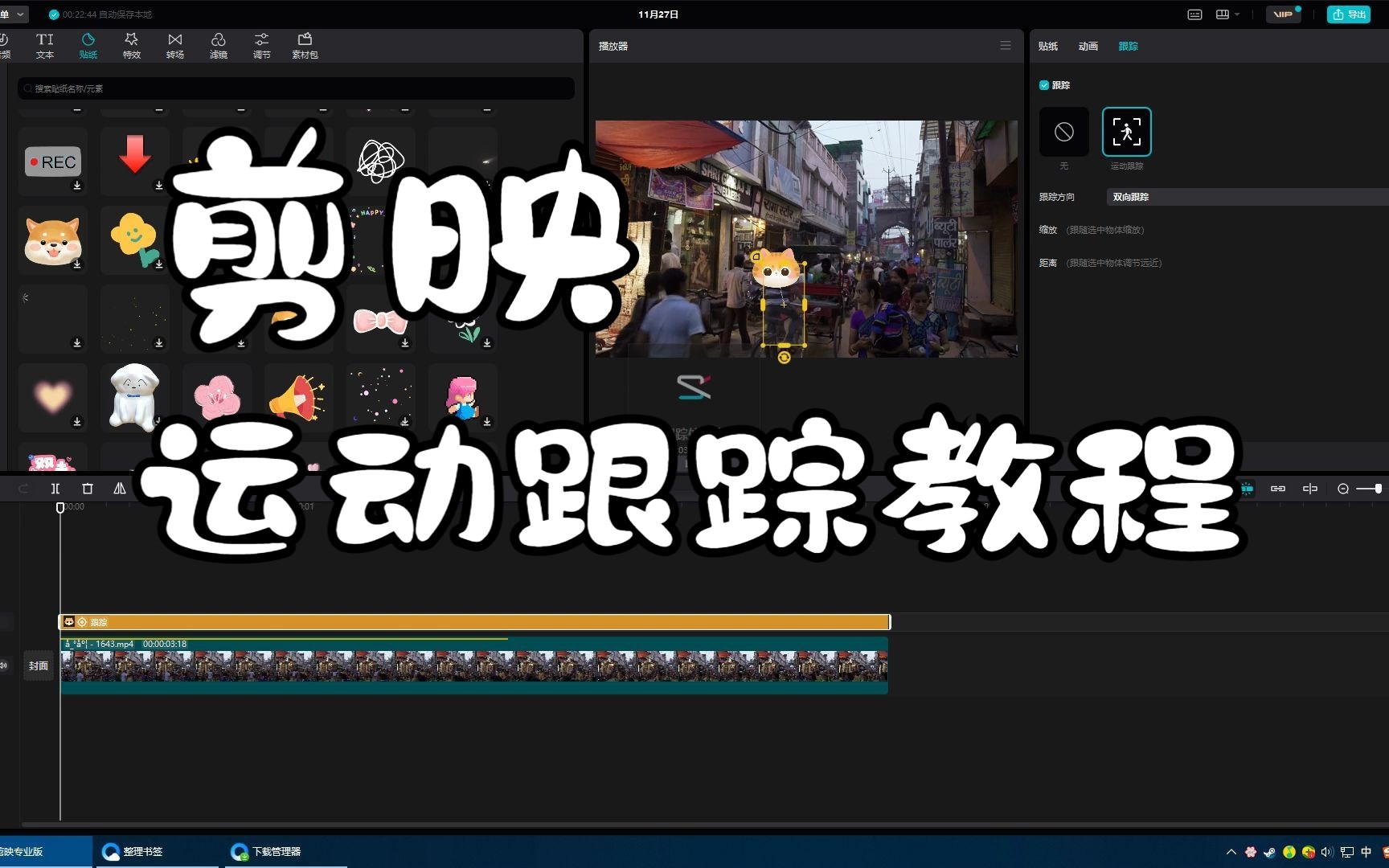Select the REC sticker
The height and width of the screenshot is (868, 1389).
53,162
